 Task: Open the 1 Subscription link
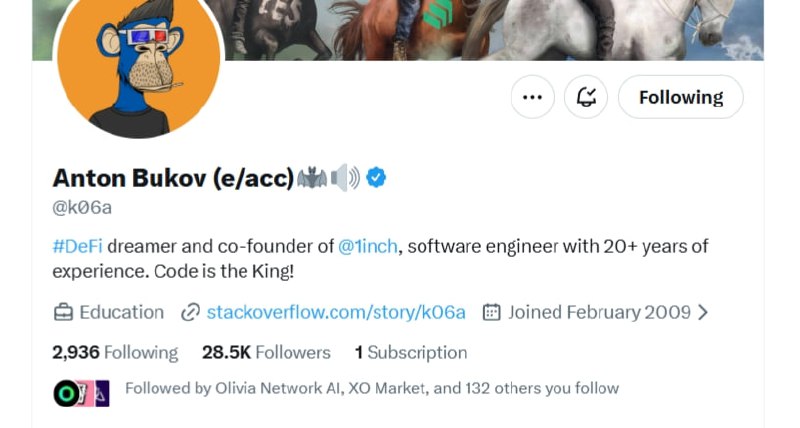[x=411, y=353]
